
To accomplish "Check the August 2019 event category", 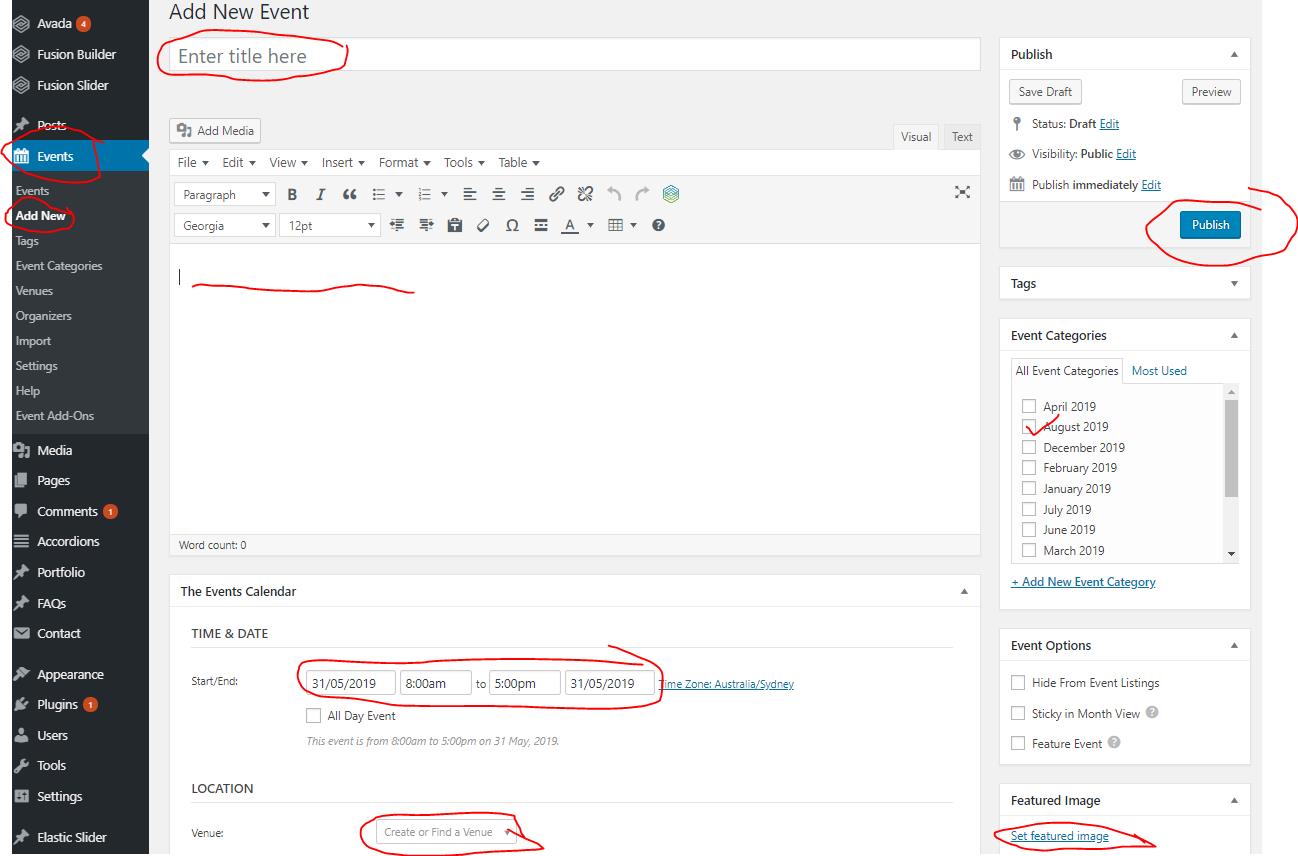I will click(1030, 426).
